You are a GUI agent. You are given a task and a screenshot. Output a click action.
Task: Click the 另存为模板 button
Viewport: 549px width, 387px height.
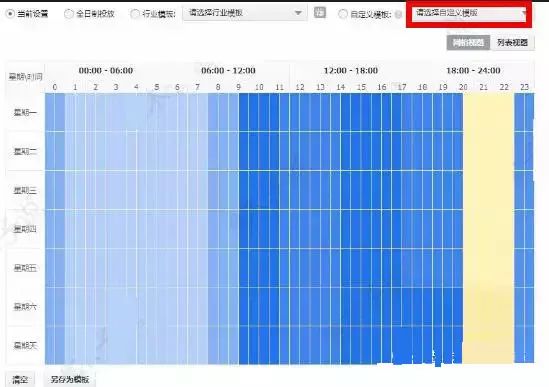click(x=70, y=379)
